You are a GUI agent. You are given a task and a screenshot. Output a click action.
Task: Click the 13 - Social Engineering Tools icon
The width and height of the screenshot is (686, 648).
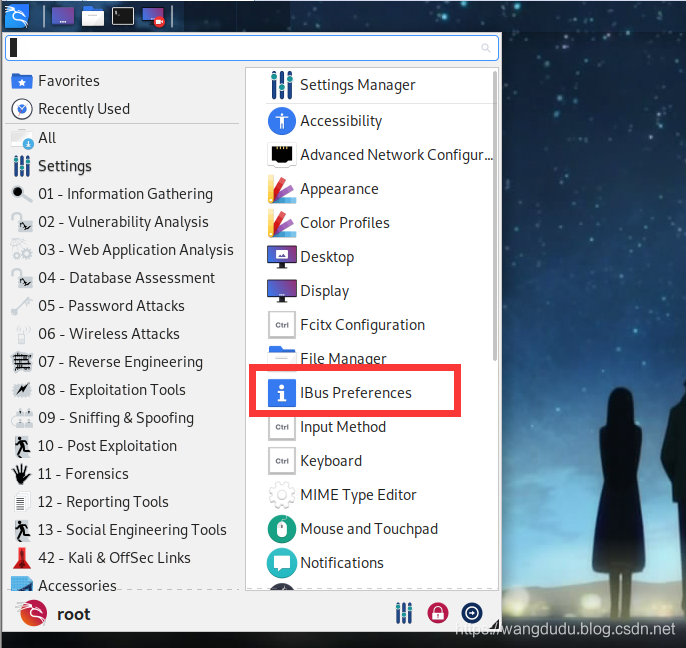tap(21, 530)
